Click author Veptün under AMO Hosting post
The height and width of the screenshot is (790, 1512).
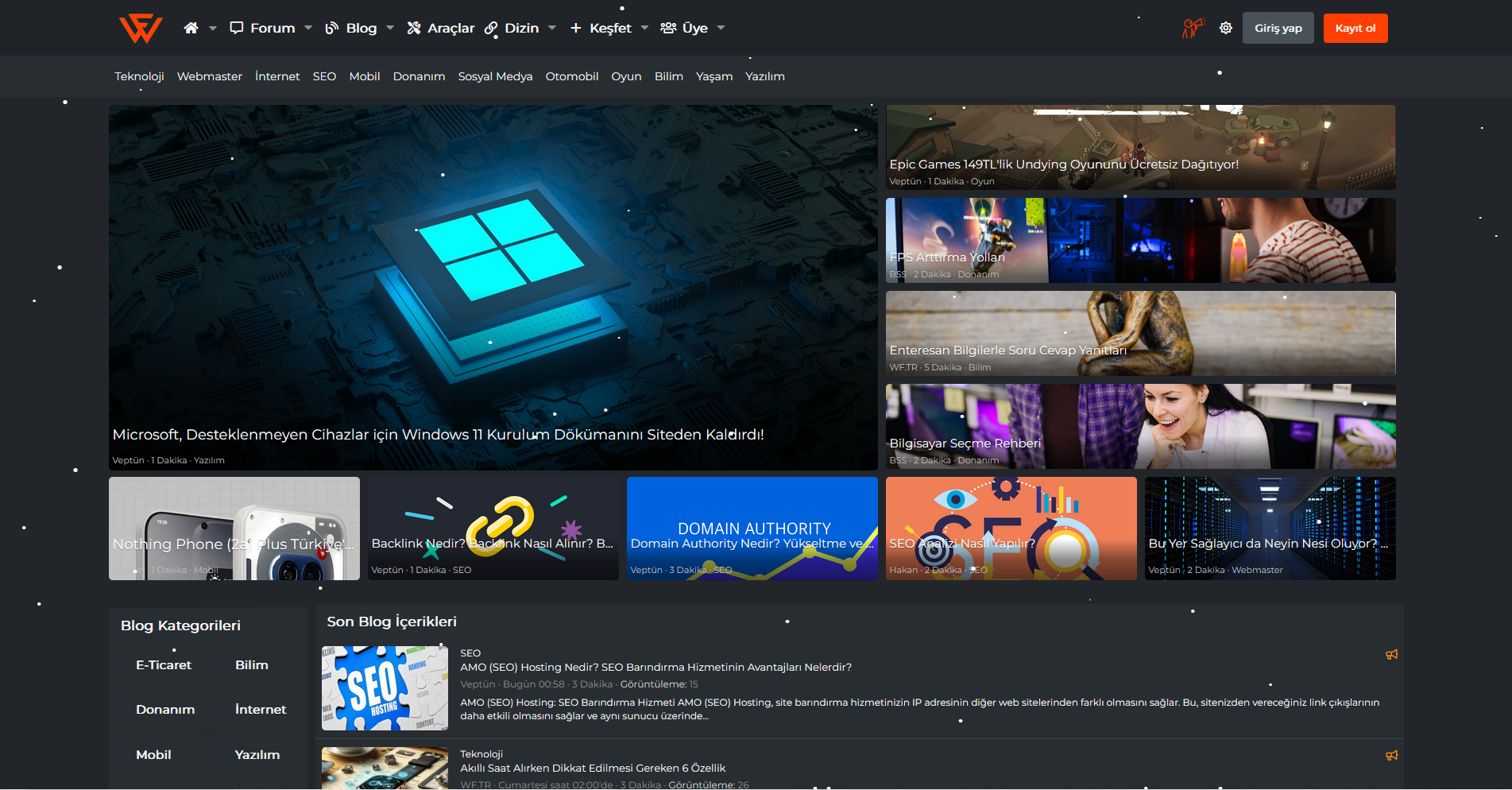tap(478, 684)
